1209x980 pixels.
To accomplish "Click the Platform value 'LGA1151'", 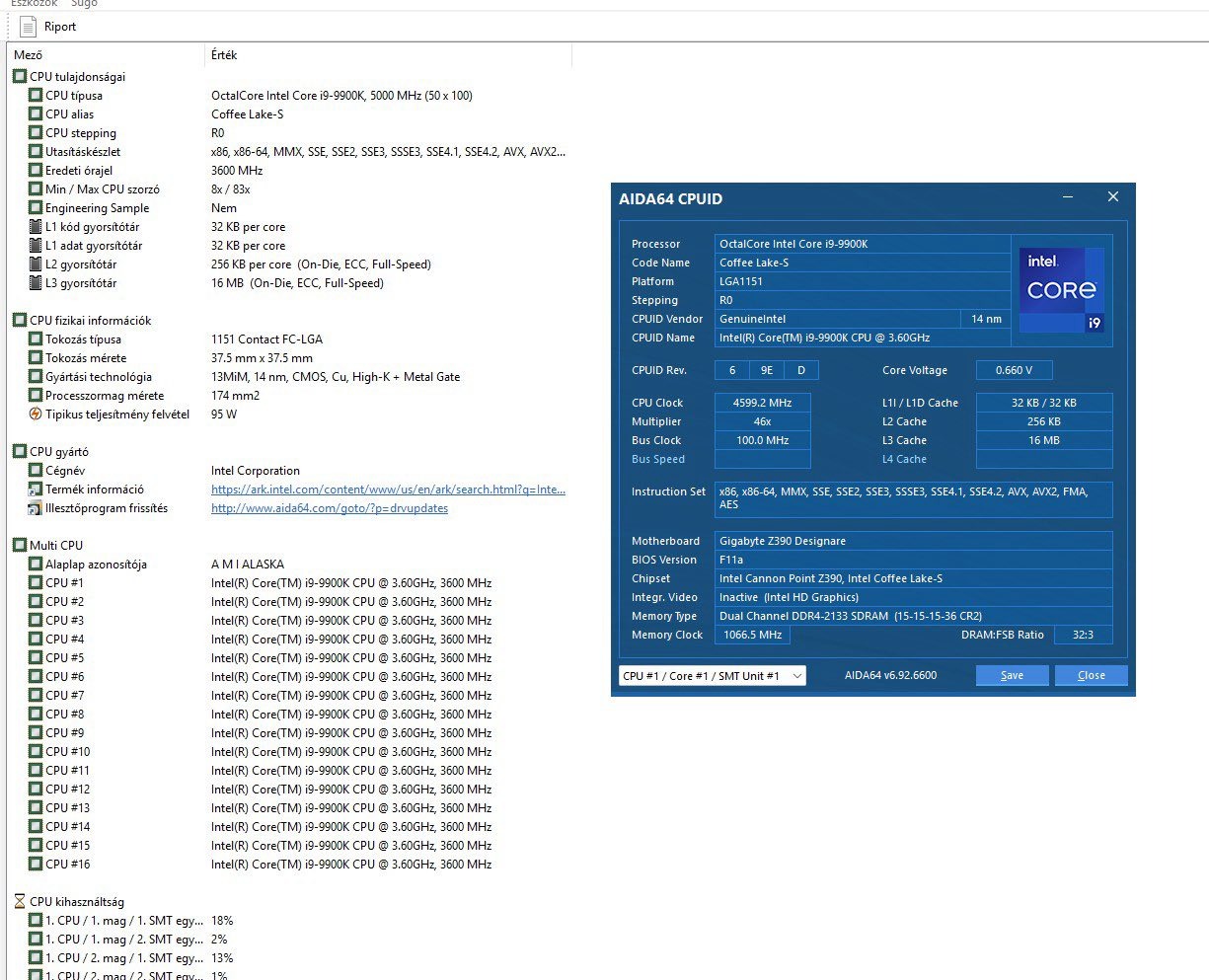I will (863, 281).
